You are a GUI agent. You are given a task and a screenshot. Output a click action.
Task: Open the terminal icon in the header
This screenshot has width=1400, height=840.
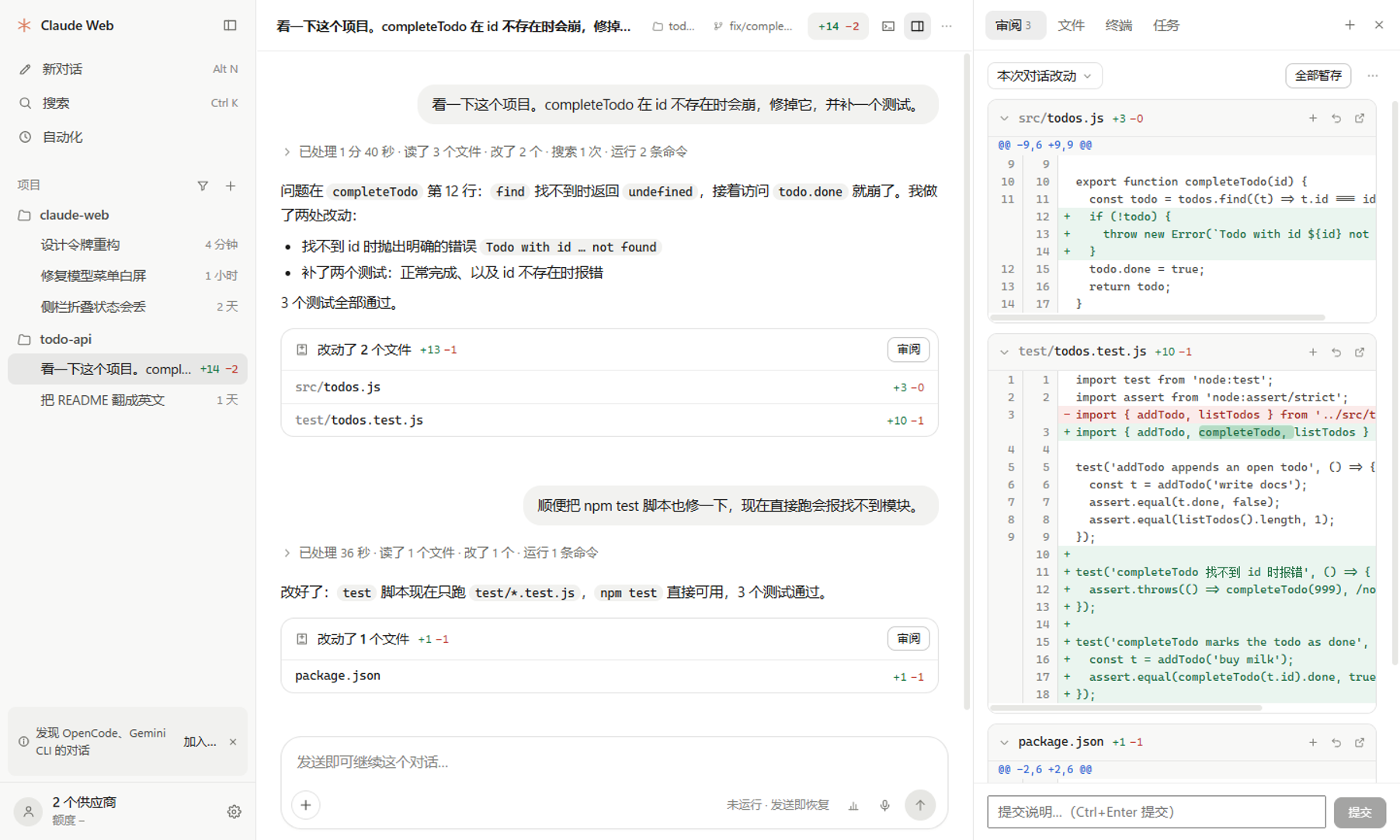coord(888,26)
